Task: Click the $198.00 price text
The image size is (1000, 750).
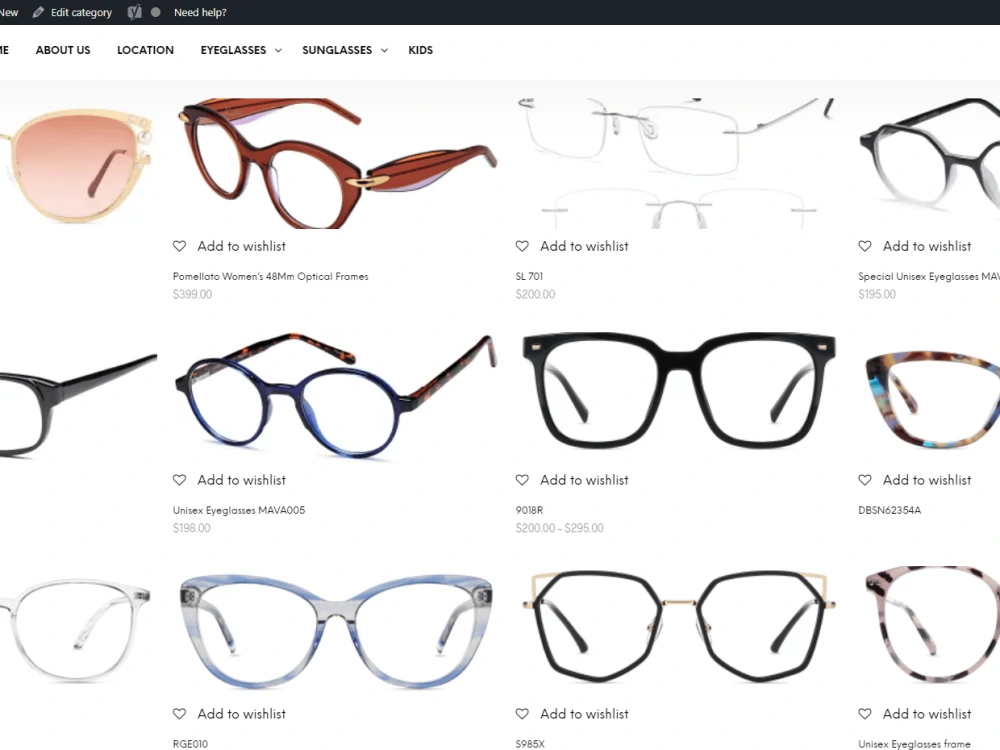Action: 191,528
